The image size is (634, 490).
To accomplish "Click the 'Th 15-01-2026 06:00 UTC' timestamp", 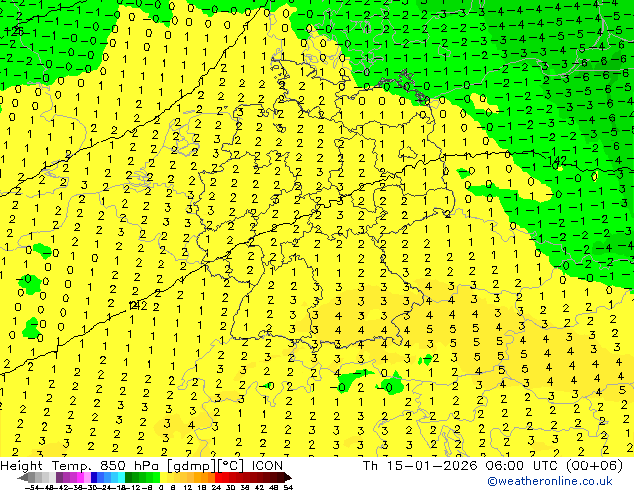I will 461,466.
